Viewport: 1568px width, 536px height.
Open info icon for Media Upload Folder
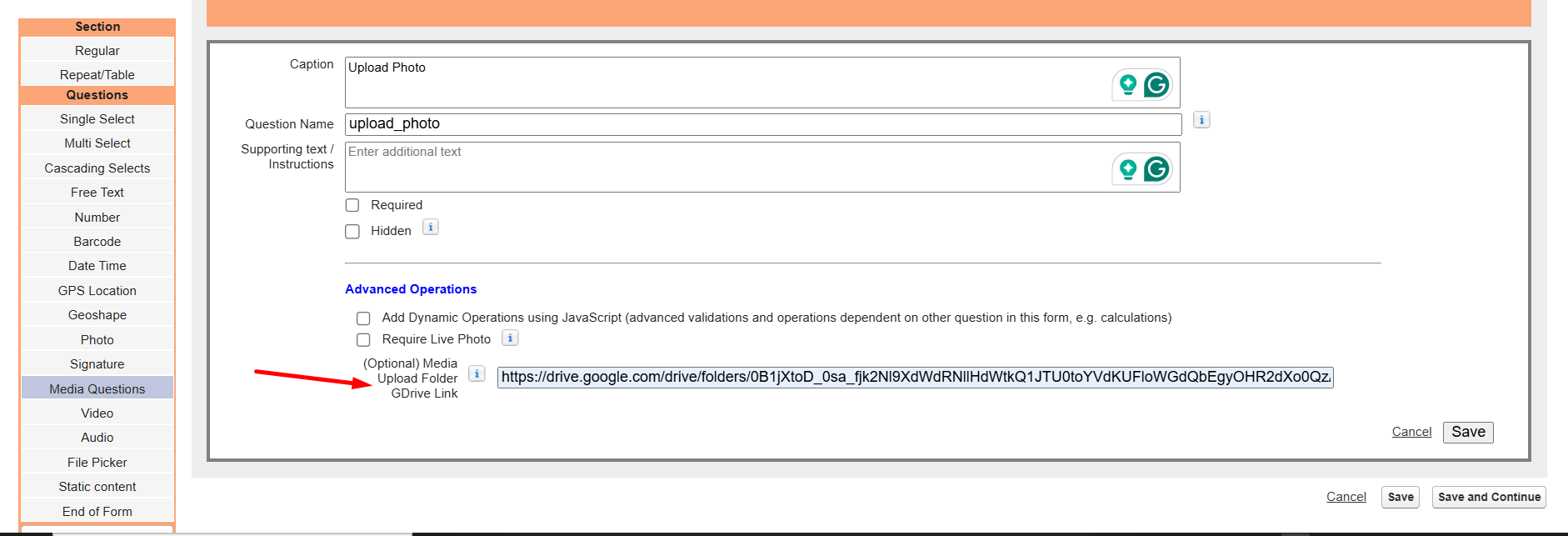(x=477, y=373)
